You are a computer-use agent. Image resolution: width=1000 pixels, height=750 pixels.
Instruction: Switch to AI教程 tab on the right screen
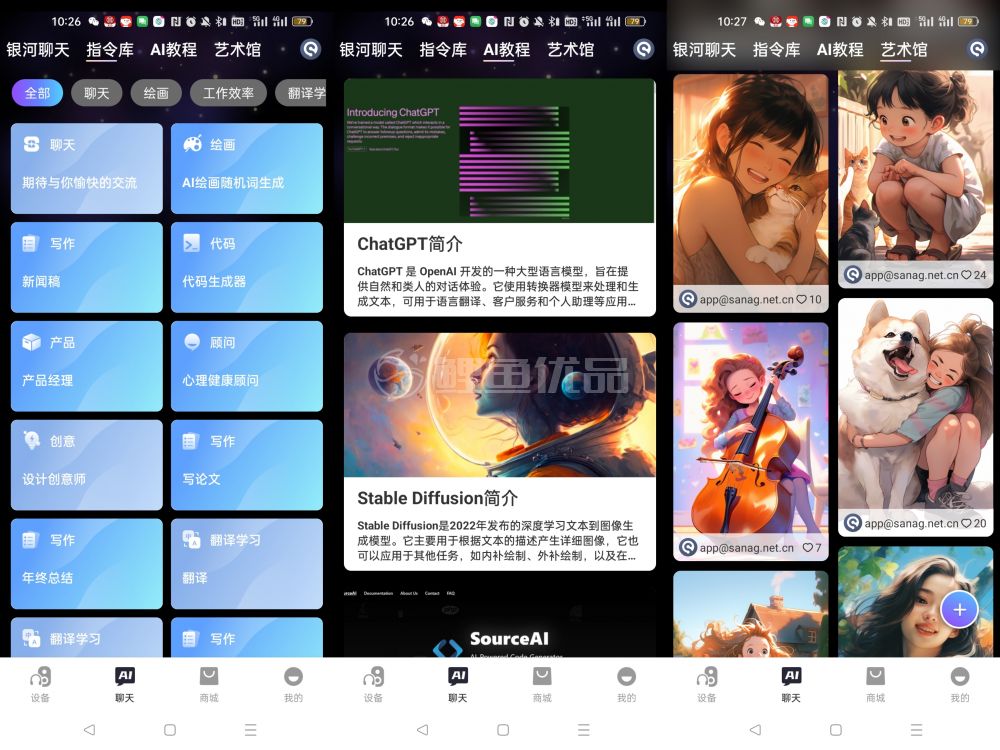pyautogui.click(x=840, y=50)
